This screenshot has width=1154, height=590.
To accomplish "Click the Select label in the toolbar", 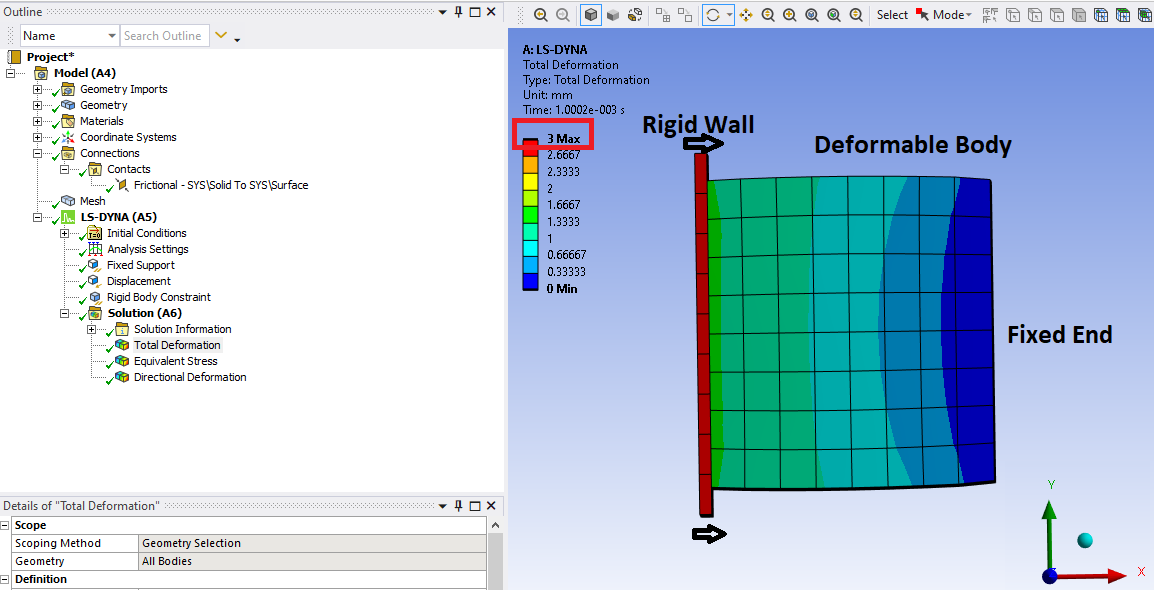I will click(x=892, y=15).
